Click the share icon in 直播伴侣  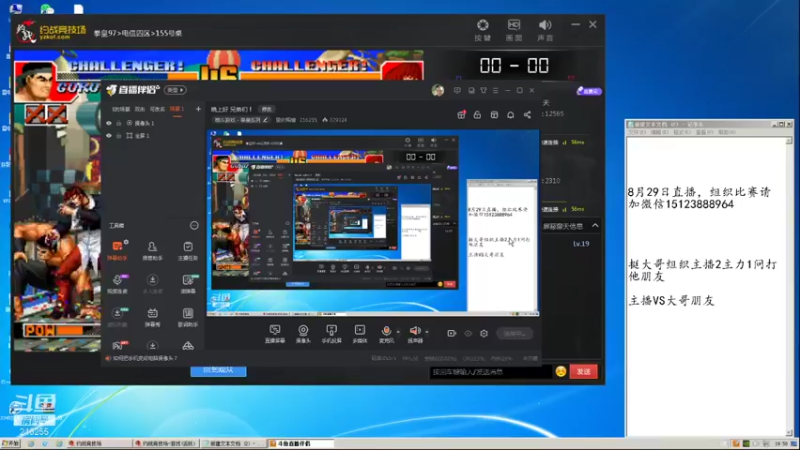click(527, 115)
